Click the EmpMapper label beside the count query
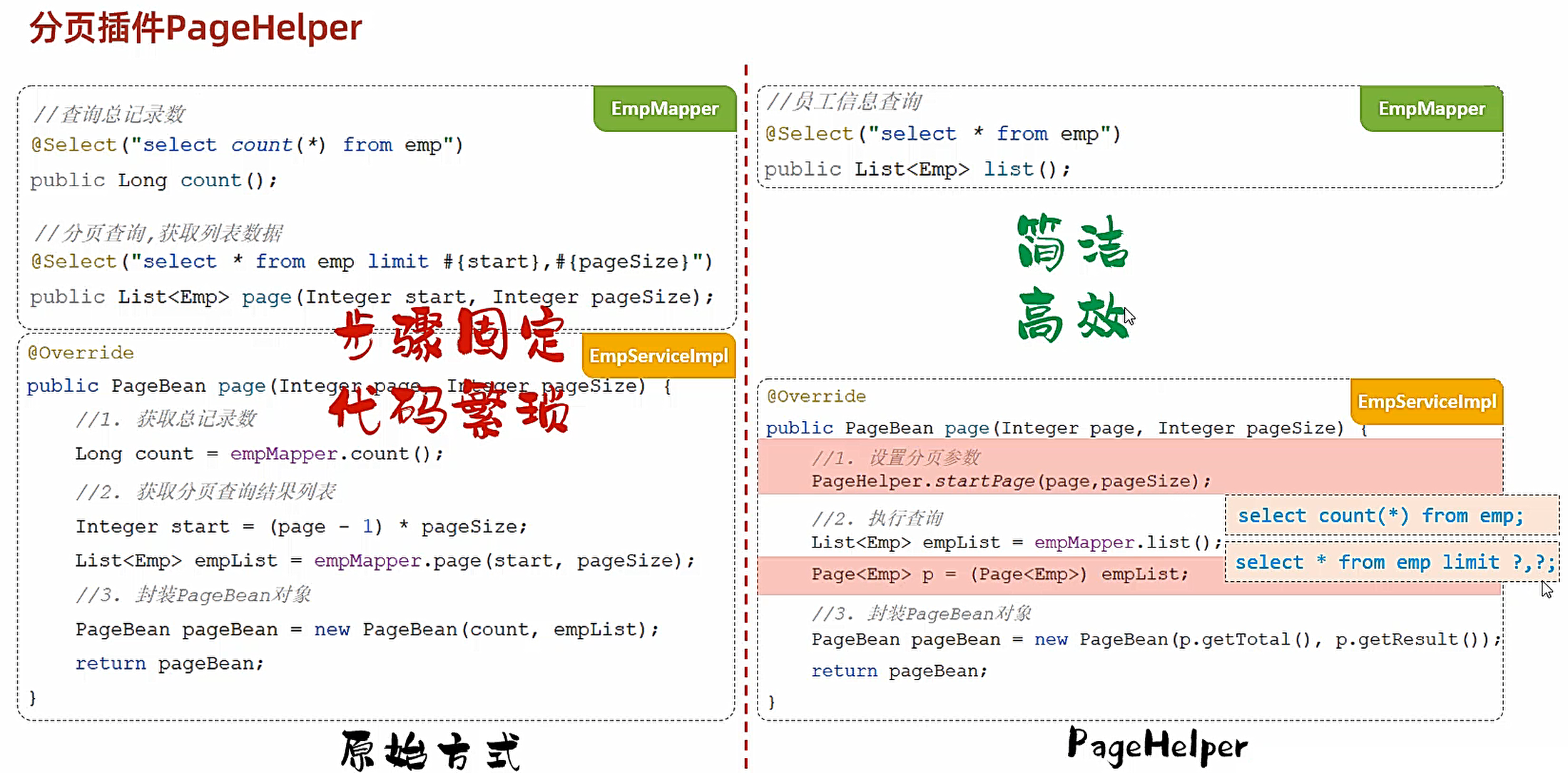Viewport: 1568px width, 773px height. tap(665, 108)
